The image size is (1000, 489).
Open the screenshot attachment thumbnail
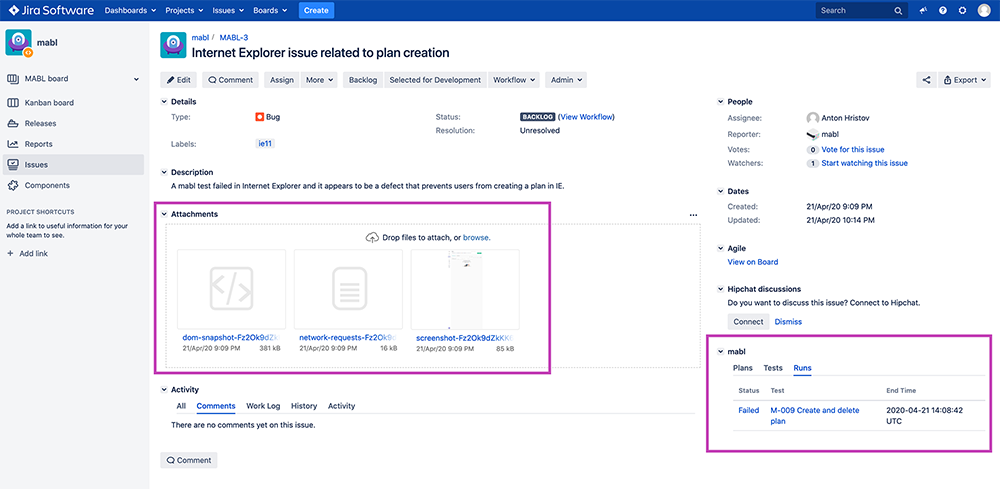click(465, 289)
